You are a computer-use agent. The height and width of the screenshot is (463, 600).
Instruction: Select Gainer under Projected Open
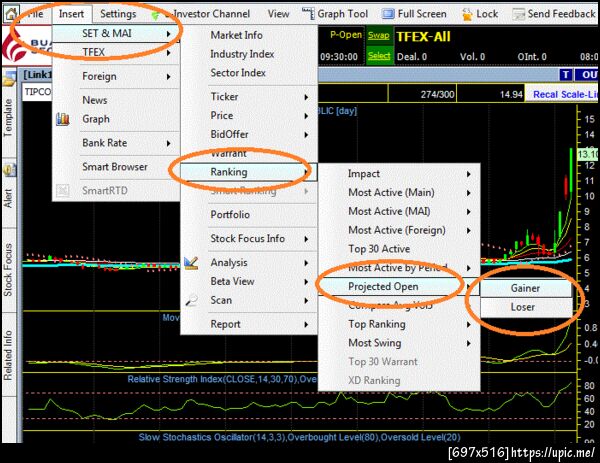[x=526, y=288]
